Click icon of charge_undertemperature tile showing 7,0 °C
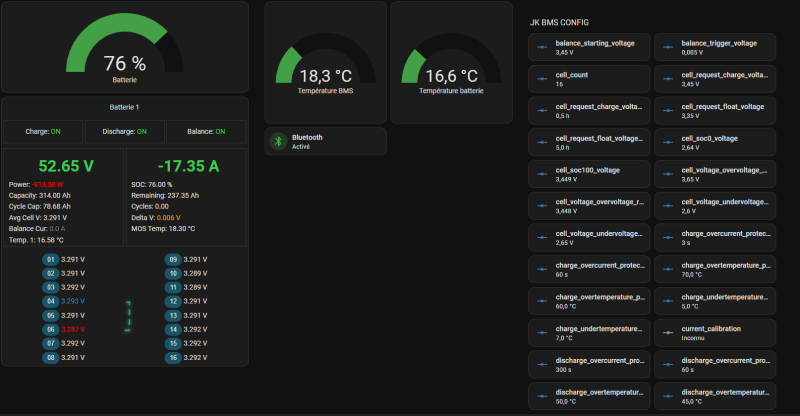The height and width of the screenshot is (416, 800). tap(542, 333)
